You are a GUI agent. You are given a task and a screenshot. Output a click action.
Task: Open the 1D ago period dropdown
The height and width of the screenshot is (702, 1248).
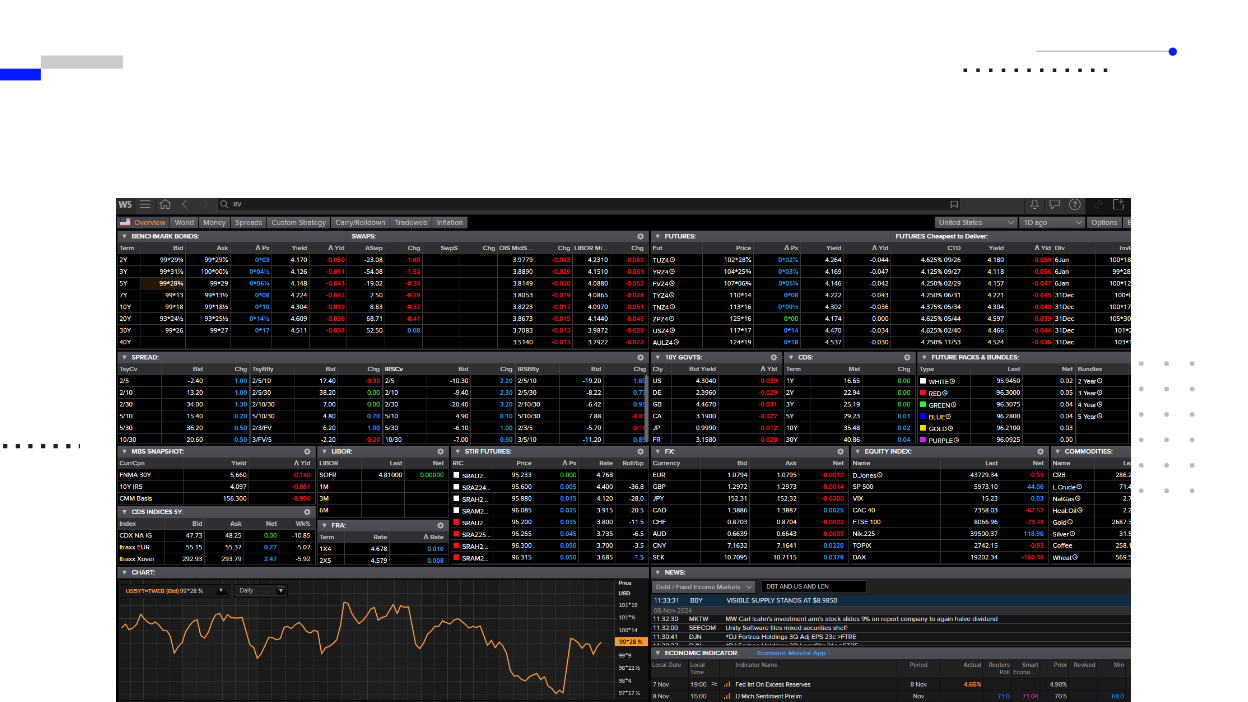(1052, 223)
